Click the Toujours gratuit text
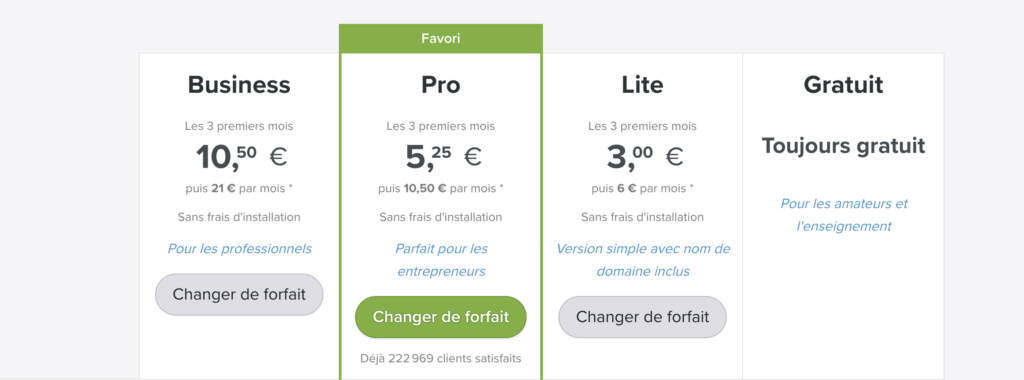The width and height of the screenshot is (1024, 380). pyautogui.click(x=843, y=146)
